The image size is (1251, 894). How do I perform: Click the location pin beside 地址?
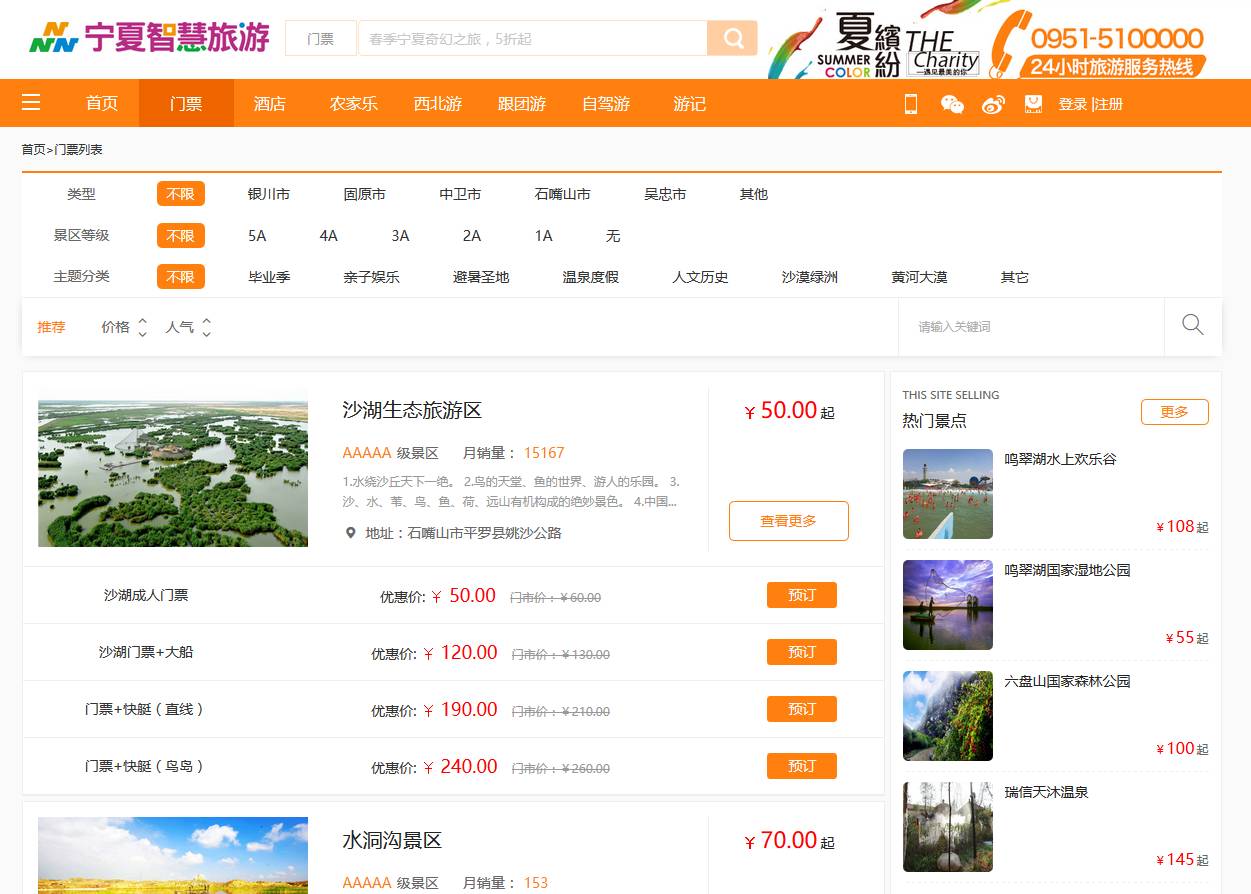coord(350,533)
